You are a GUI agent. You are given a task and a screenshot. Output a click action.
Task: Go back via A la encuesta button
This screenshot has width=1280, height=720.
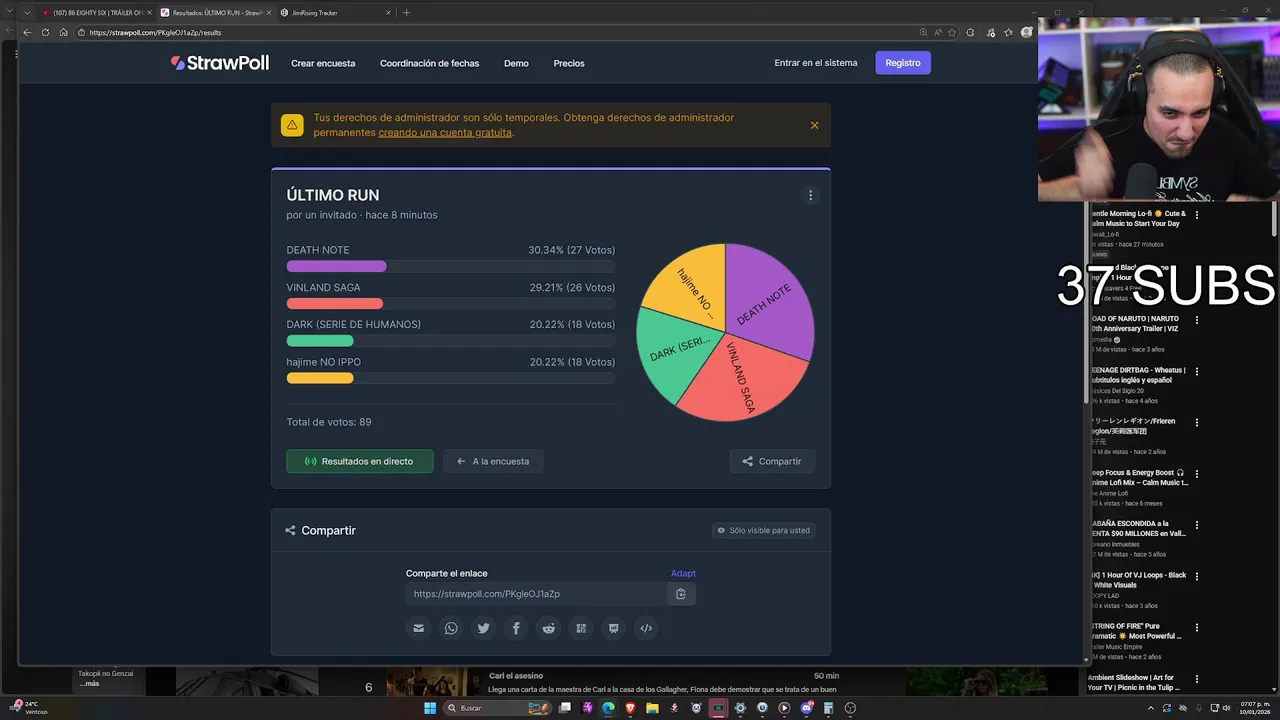(x=493, y=461)
